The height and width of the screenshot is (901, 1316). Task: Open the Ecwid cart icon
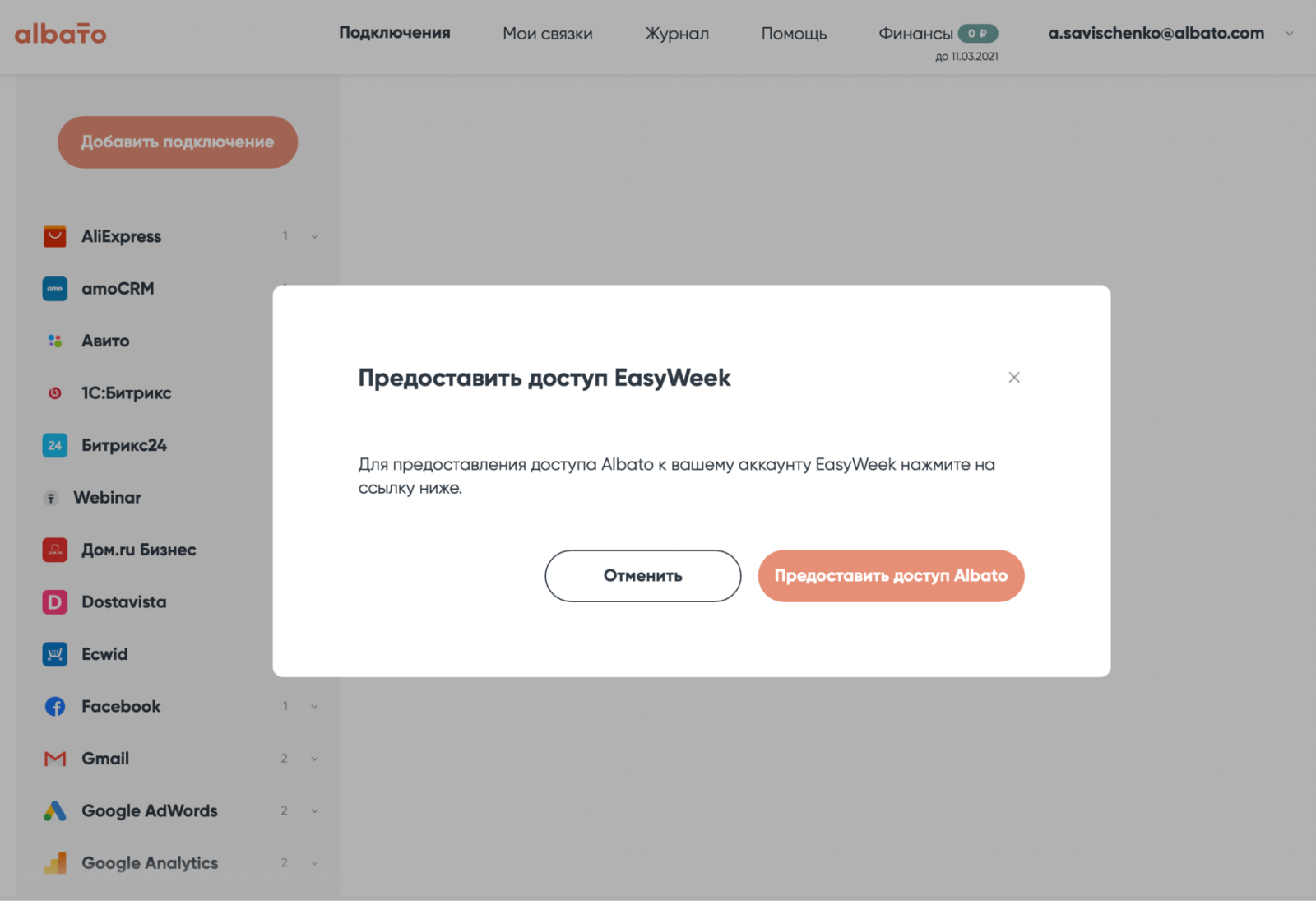tap(54, 654)
